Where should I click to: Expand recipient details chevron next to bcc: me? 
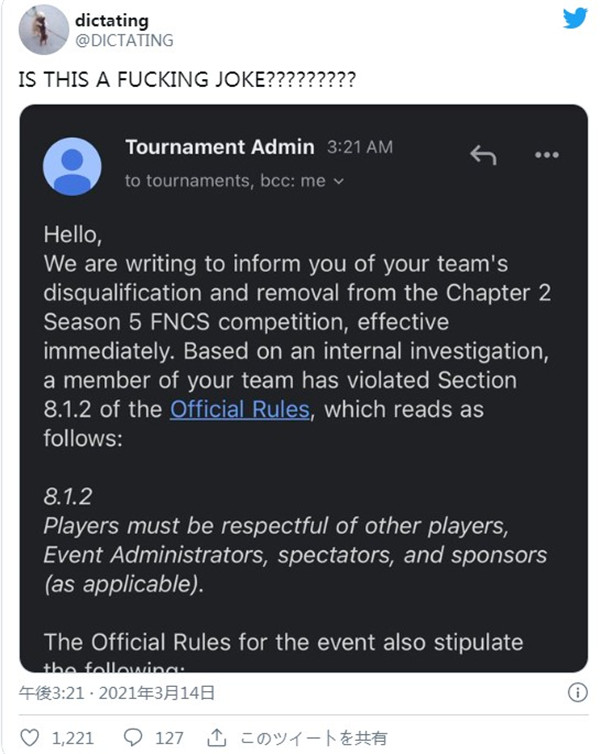339,181
